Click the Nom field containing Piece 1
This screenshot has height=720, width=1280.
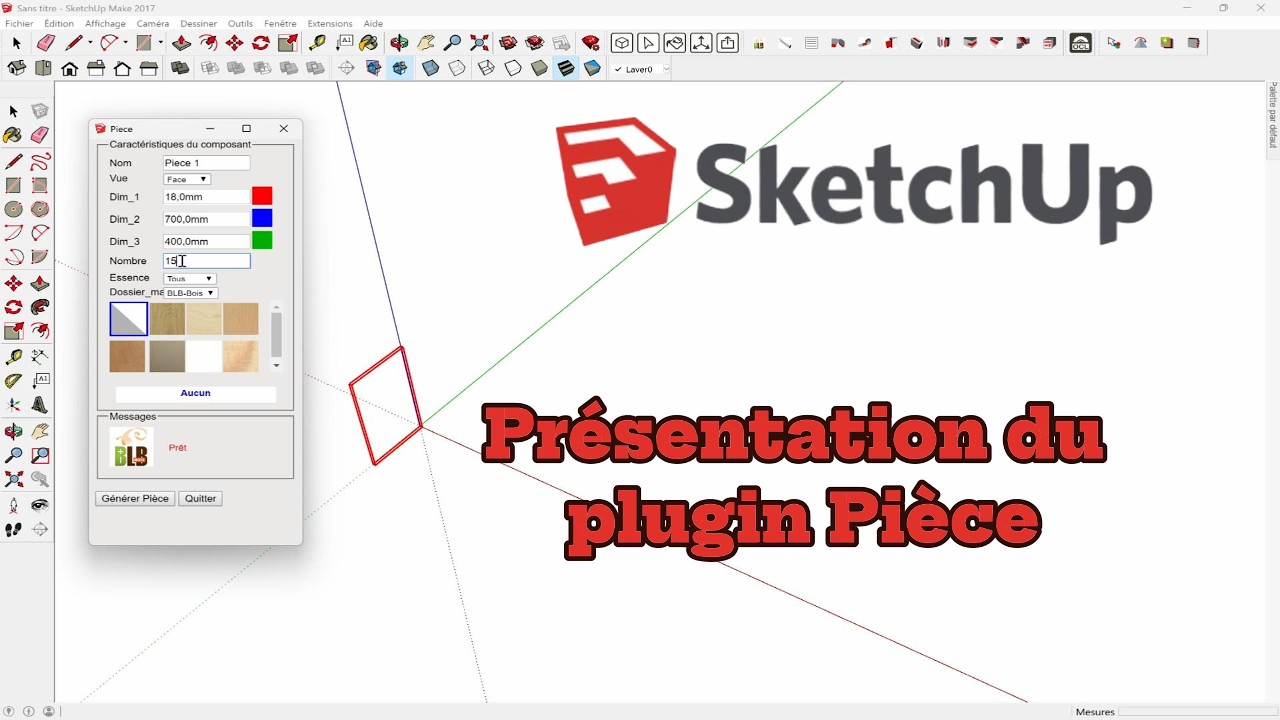tap(206, 163)
